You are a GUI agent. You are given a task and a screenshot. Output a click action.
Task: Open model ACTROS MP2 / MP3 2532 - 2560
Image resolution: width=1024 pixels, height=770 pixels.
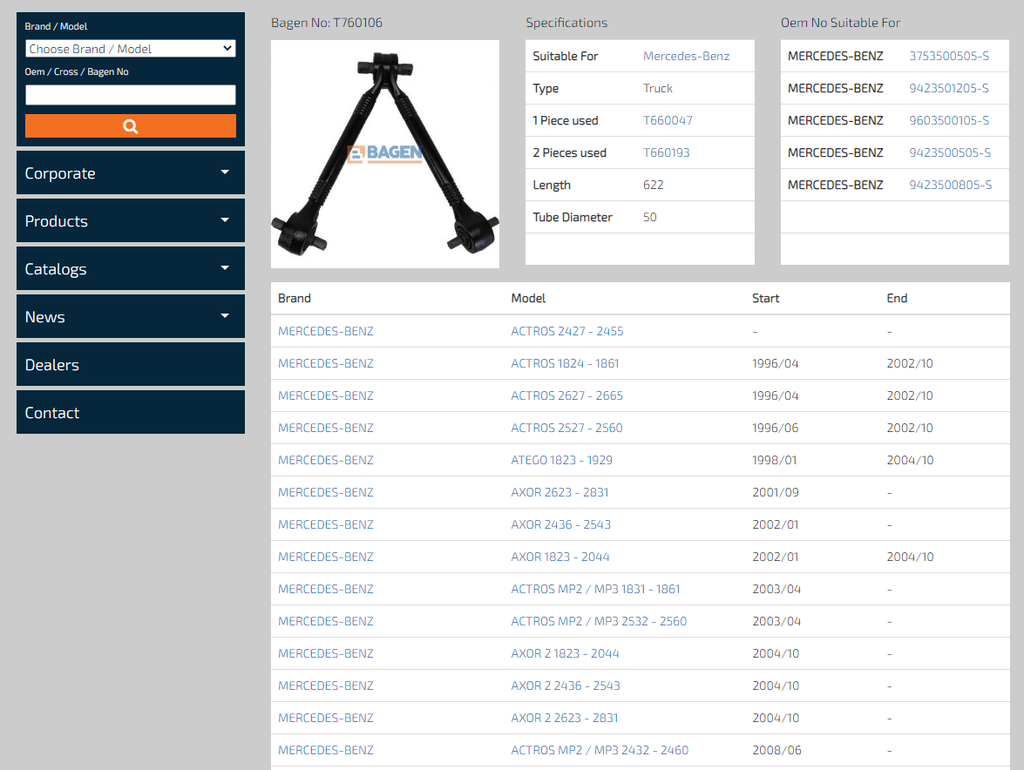click(x=599, y=621)
